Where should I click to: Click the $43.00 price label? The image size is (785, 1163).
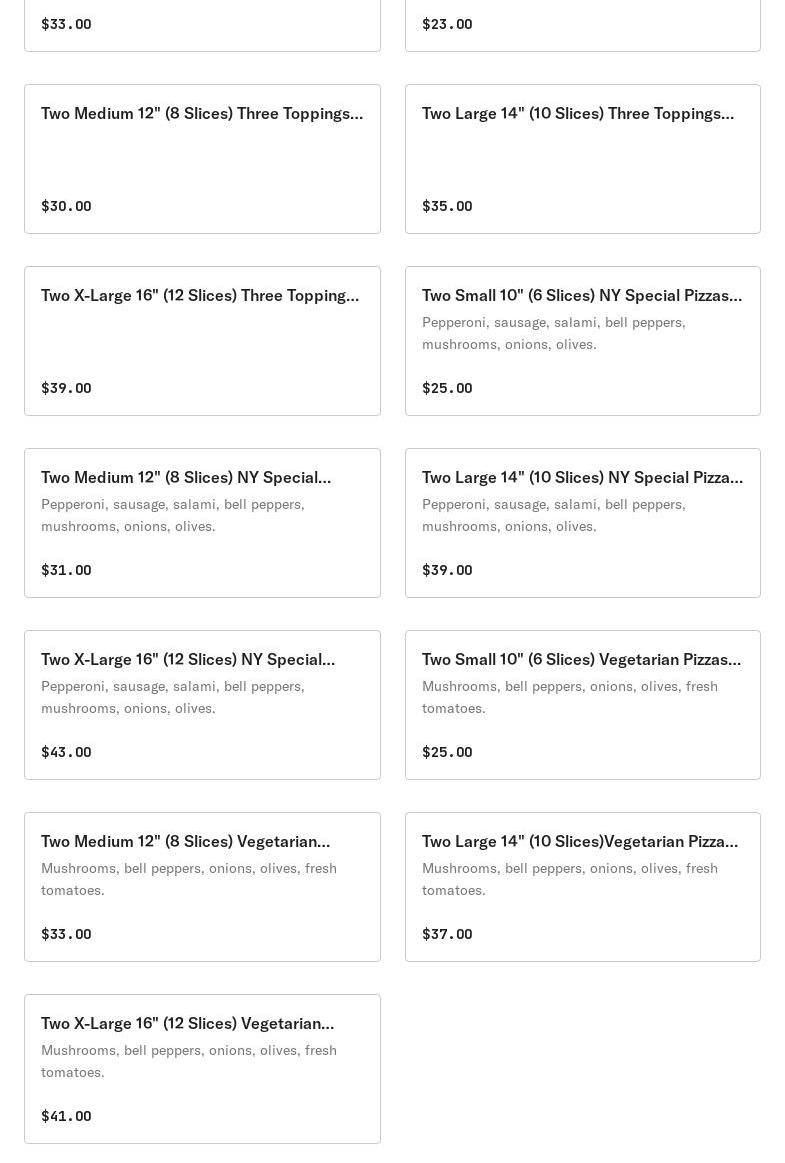pyautogui.click(x=66, y=752)
